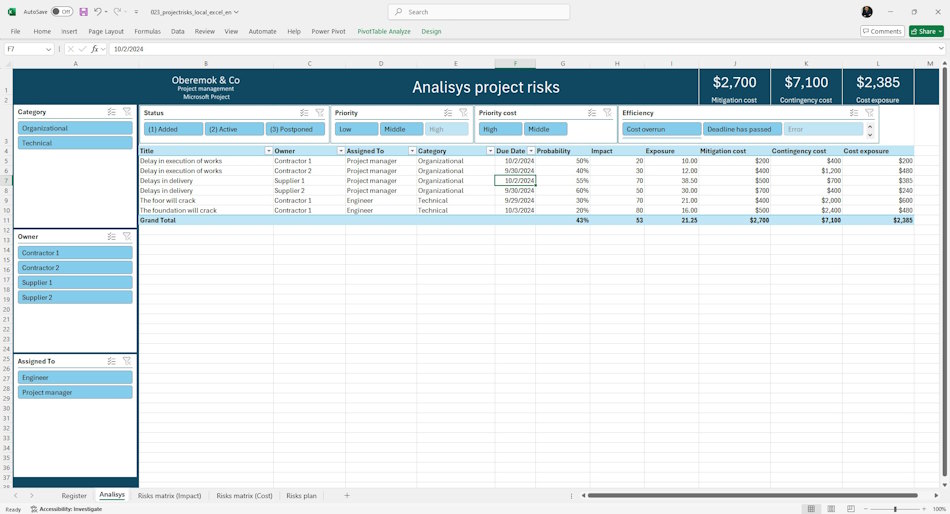Clear filter on Priority cost slicer
This screenshot has width=950, height=514.
pyautogui.click(x=607, y=113)
